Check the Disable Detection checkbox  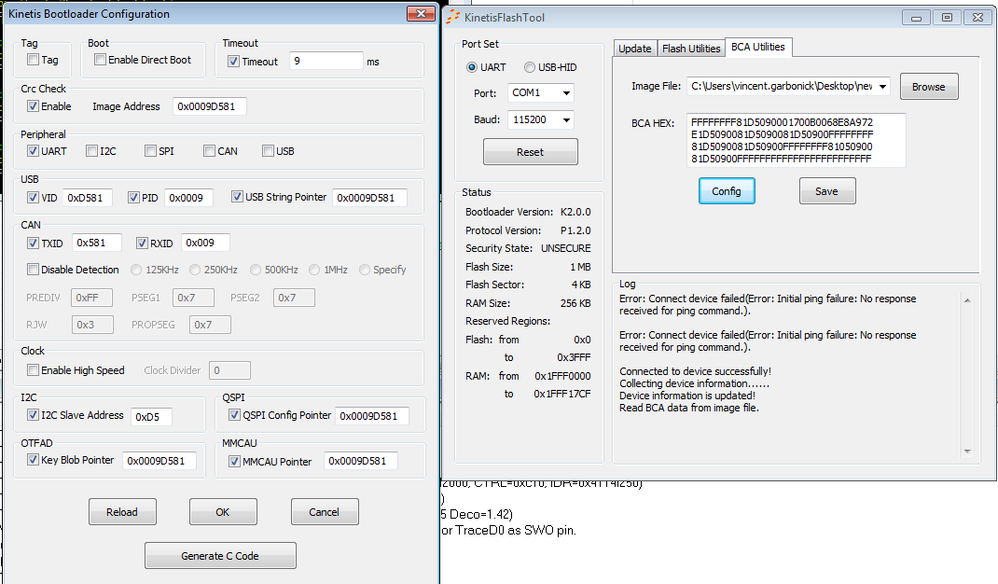[33, 269]
